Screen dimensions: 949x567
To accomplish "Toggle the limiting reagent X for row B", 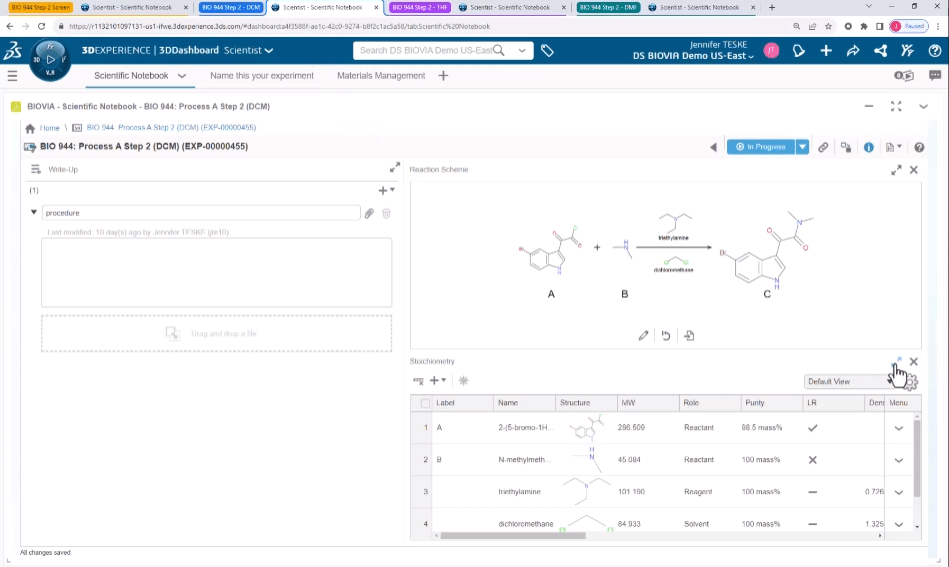I will point(813,460).
